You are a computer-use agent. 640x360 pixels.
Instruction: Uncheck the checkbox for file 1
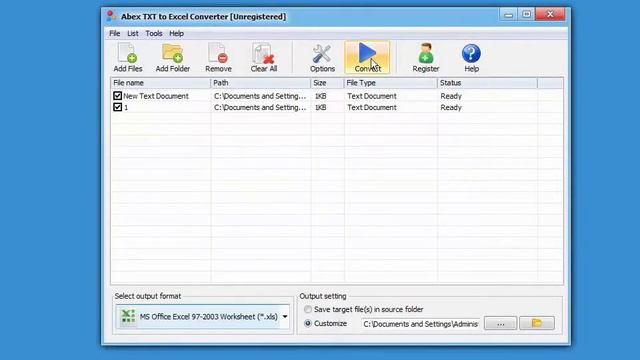click(118, 107)
